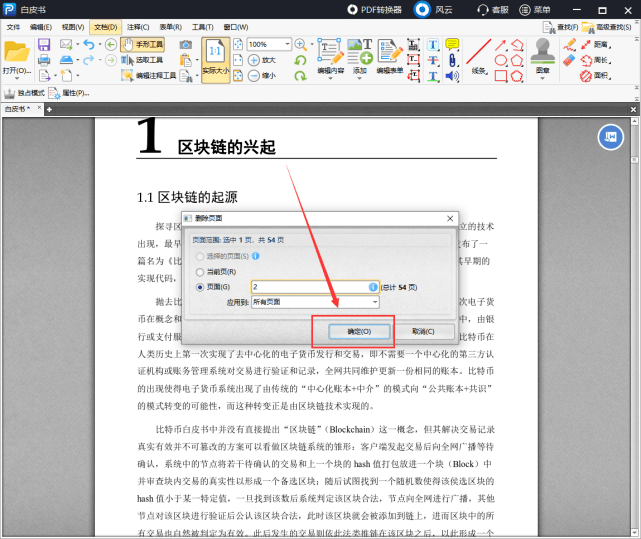The image size is (641, 539).
Task: Click the Print icon in the toolbar
Action: coord(44,60)
